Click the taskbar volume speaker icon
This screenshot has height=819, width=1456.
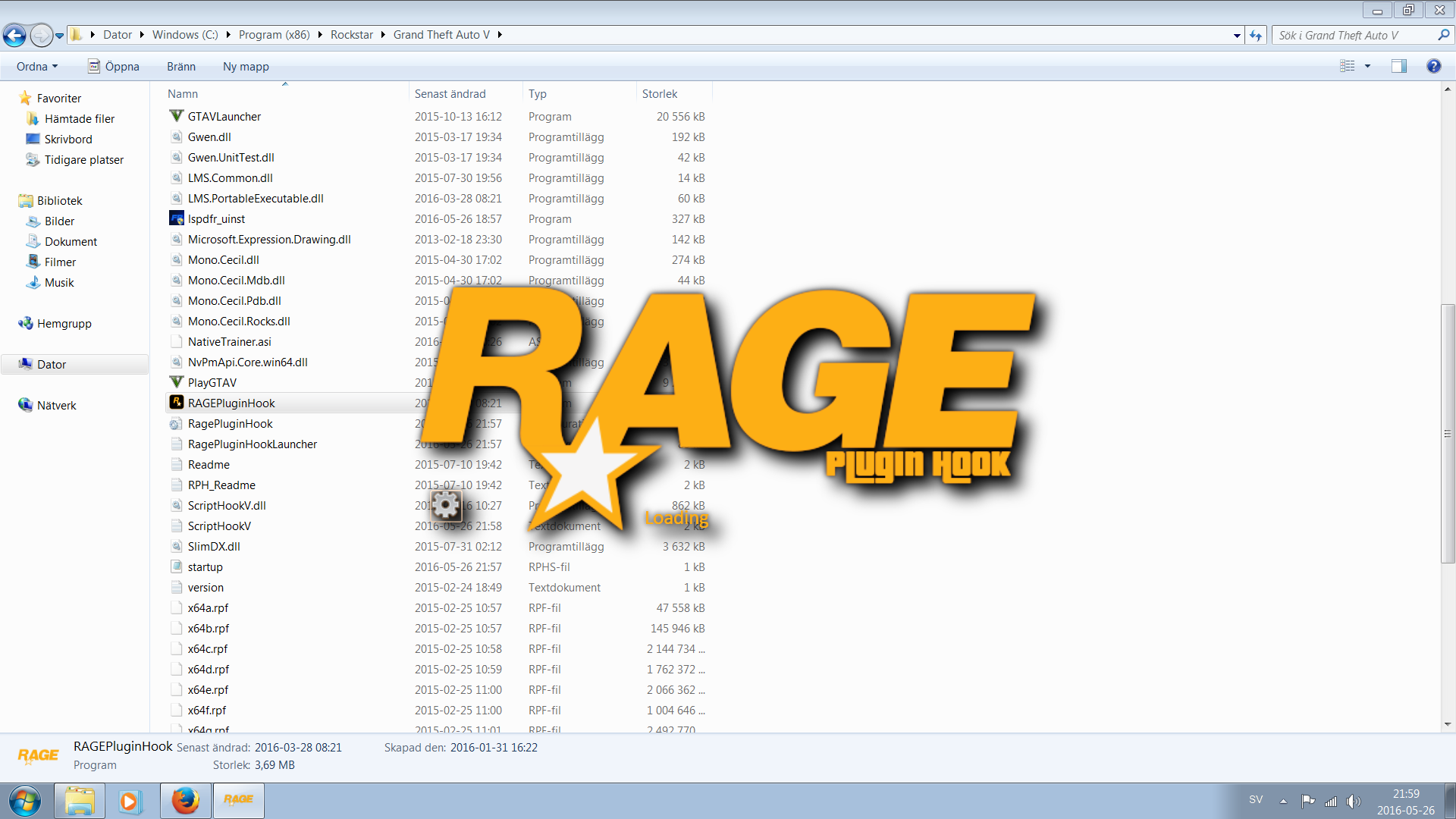tap(1352, 801)
